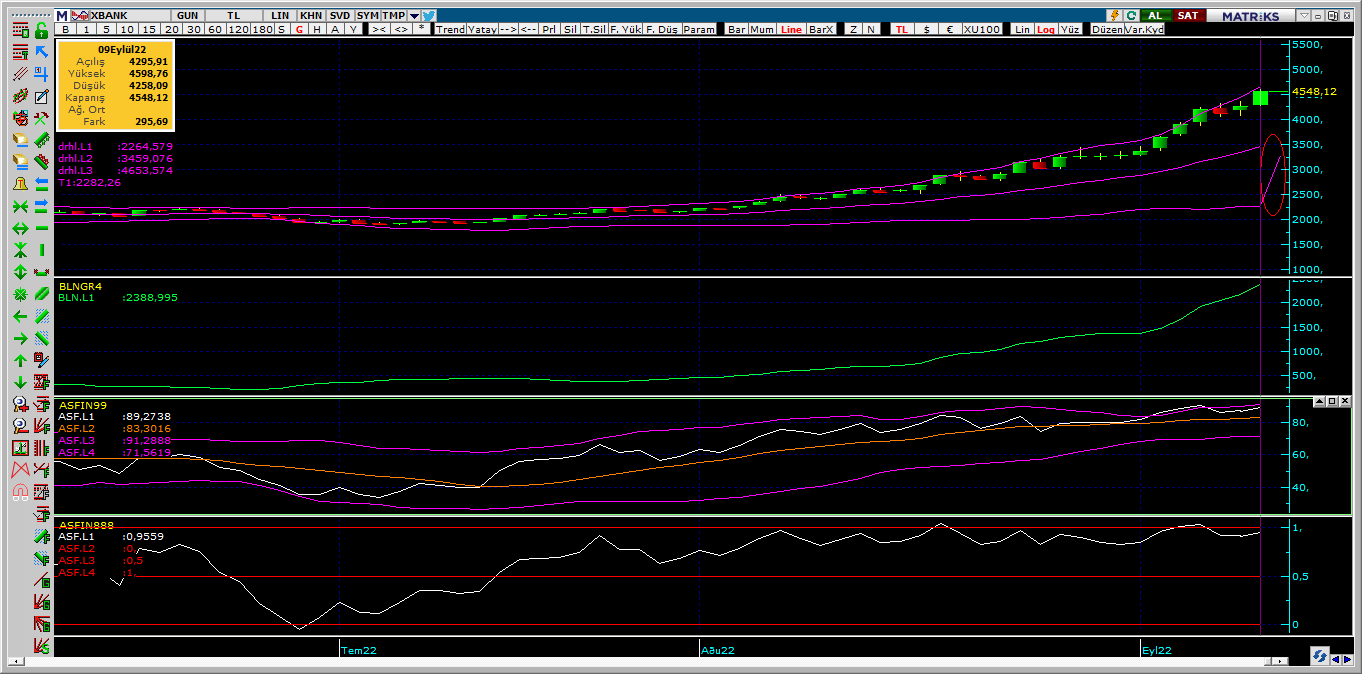Click the green AL buy button

click(x=1155, y=16)
